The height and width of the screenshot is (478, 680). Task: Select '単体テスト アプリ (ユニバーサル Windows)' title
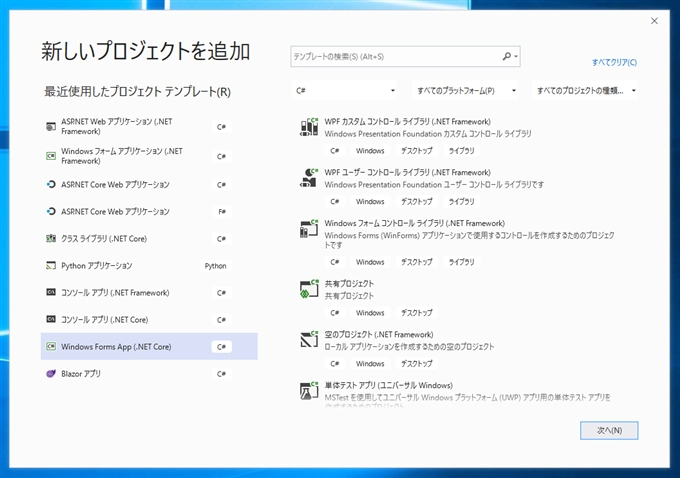coord(388,385)
